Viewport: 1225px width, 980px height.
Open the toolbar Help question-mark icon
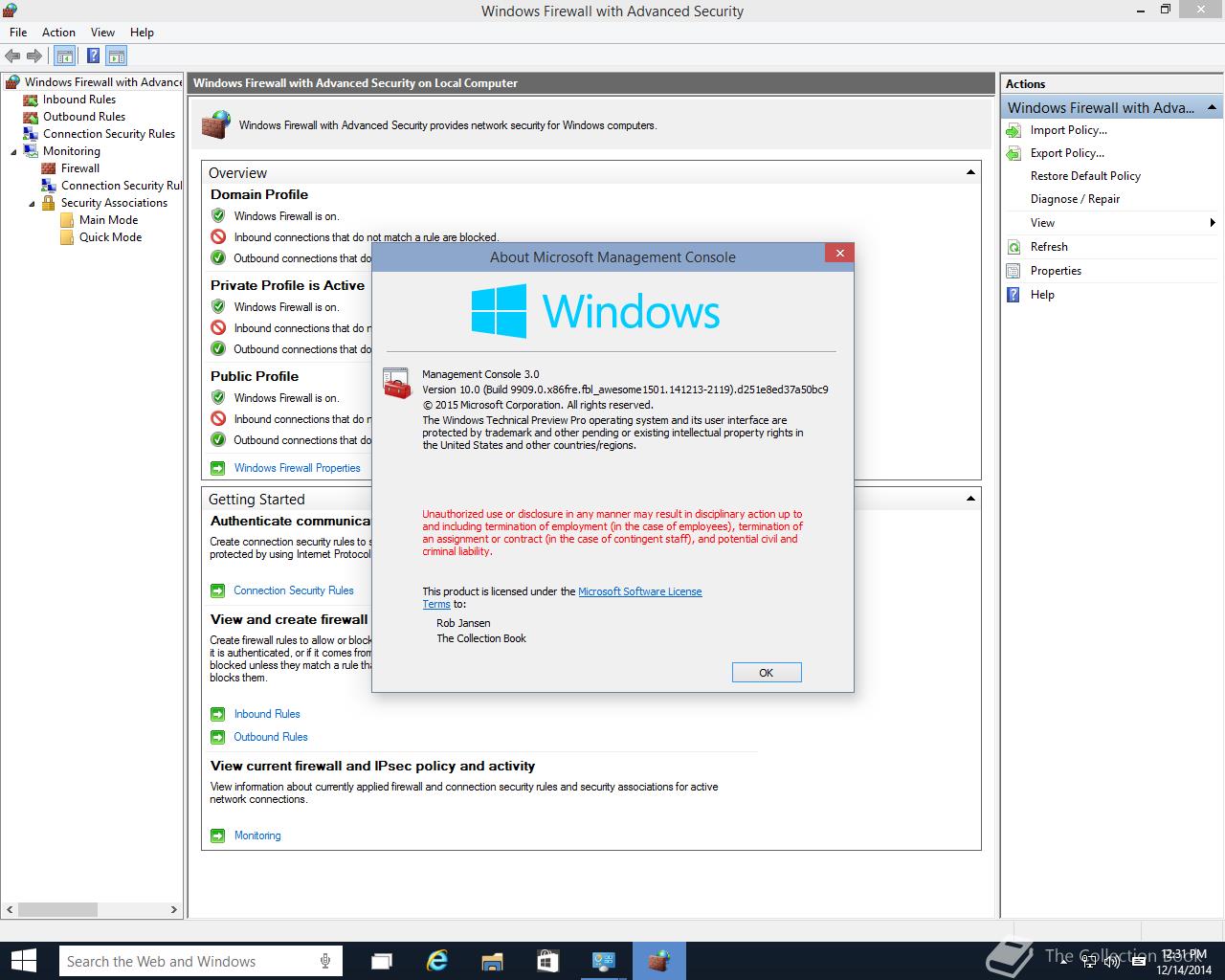click(93, 56)
